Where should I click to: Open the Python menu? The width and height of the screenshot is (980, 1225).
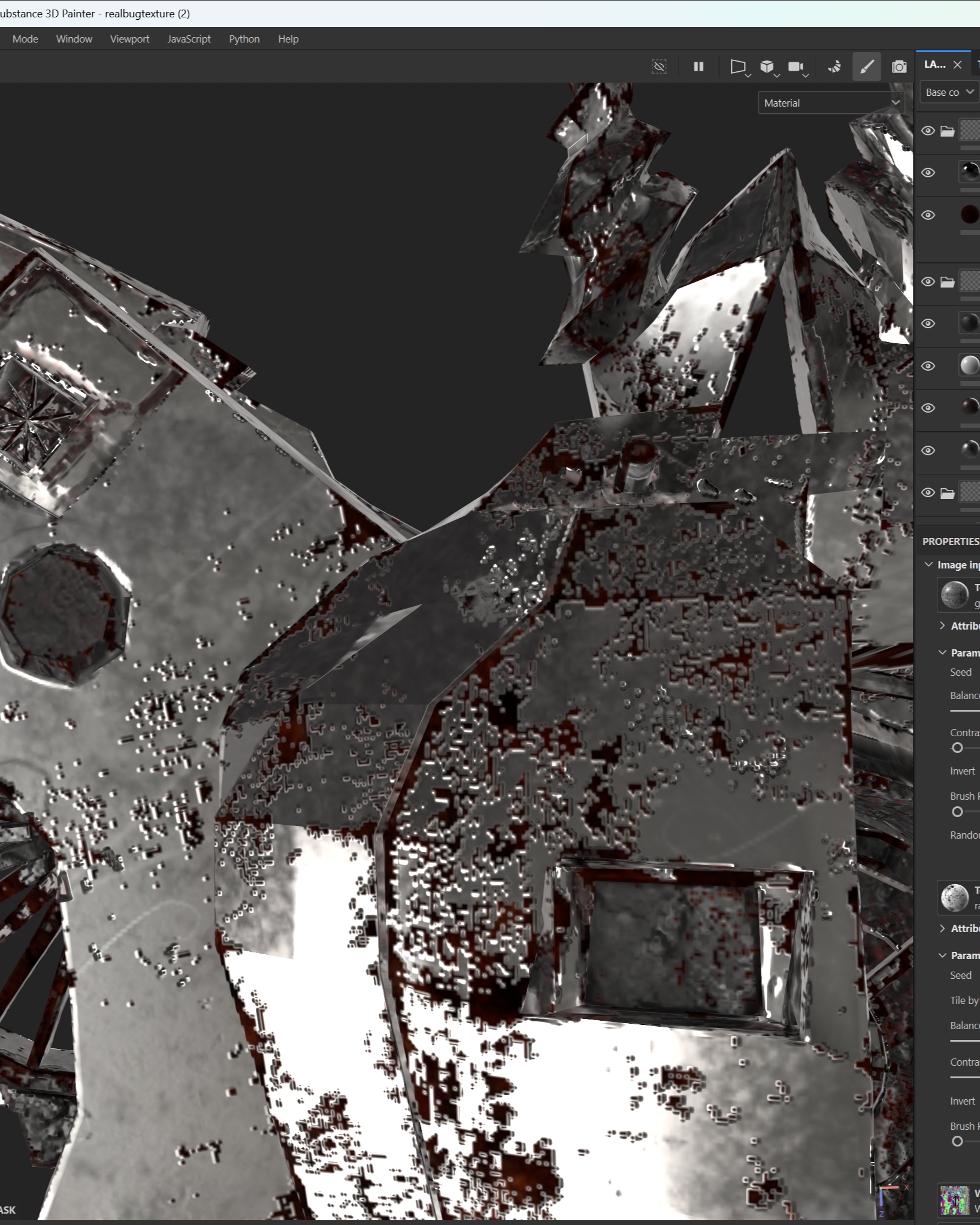tap(244, 39)
